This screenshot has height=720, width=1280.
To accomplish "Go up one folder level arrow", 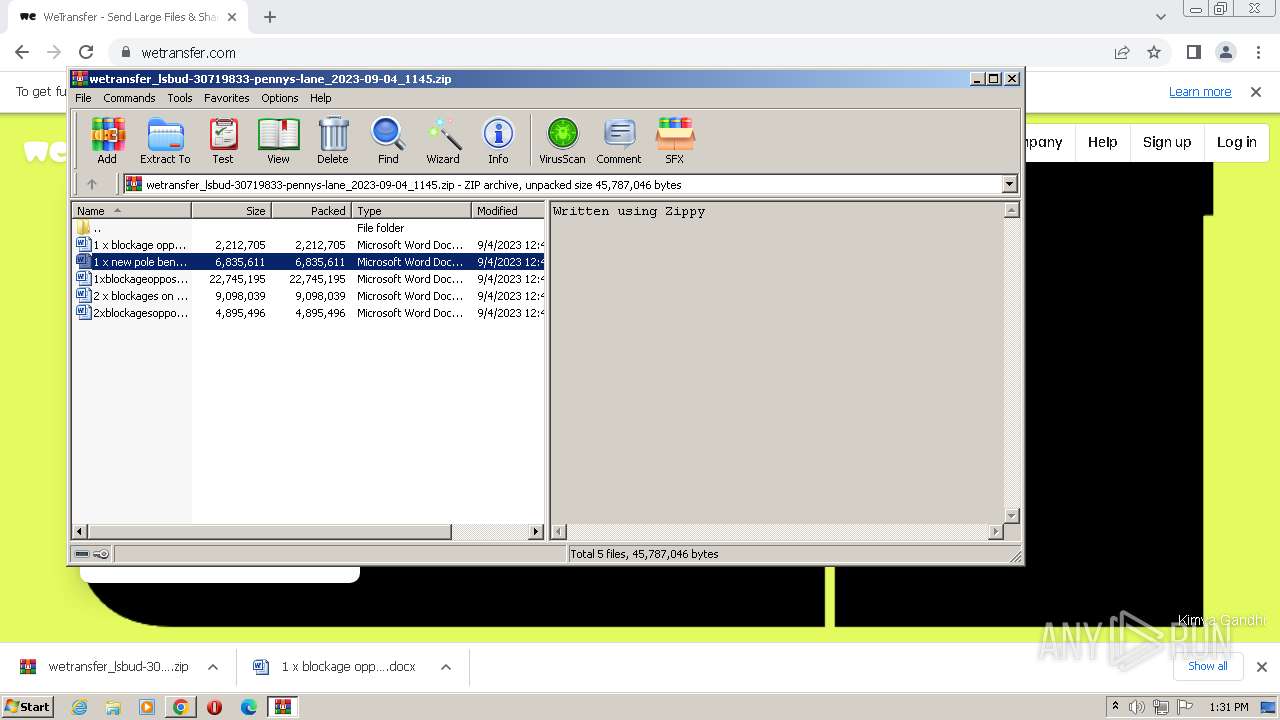I will (92, 184).
